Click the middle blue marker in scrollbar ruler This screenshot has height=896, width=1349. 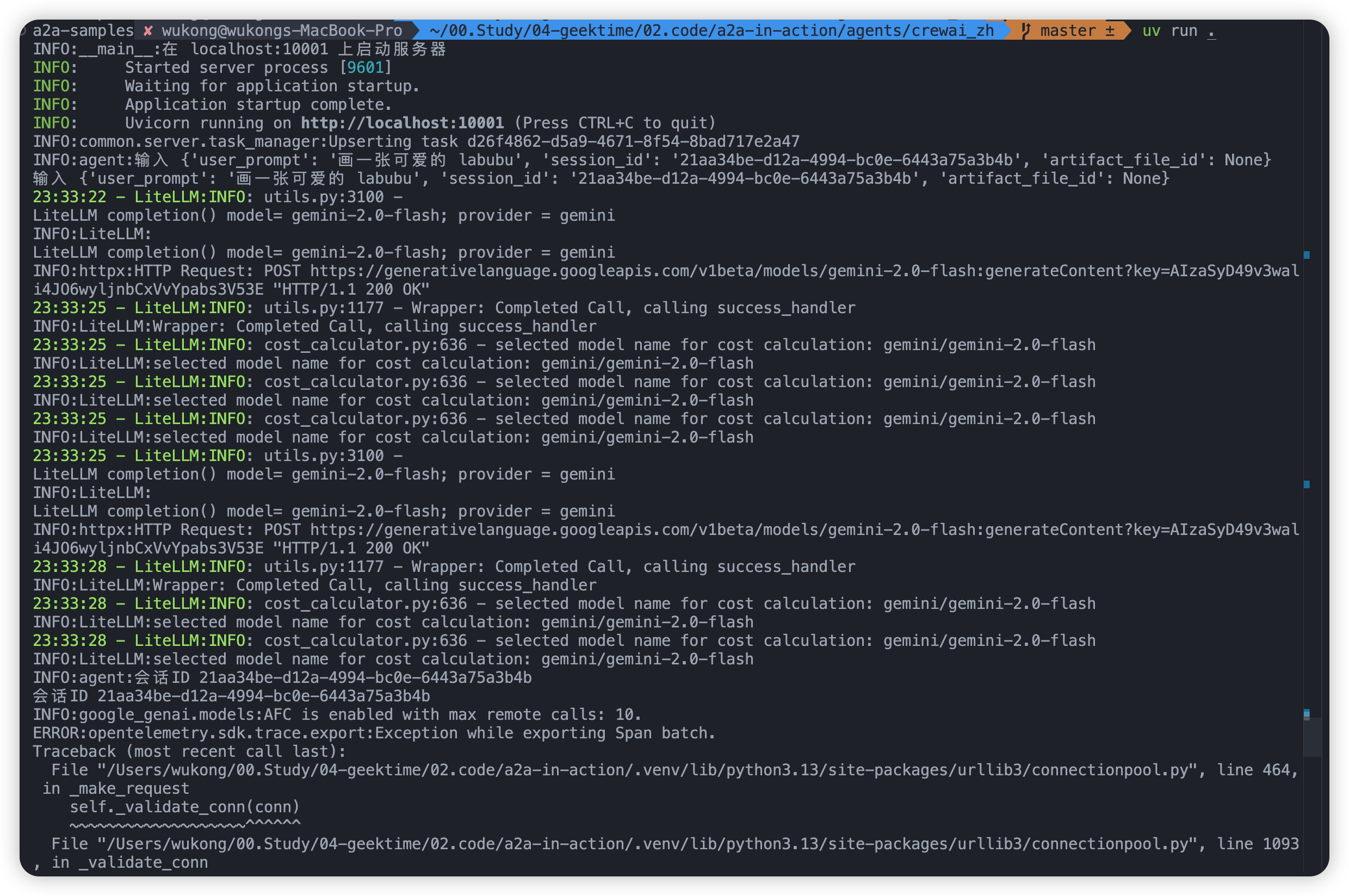(x=1307, y=484)
